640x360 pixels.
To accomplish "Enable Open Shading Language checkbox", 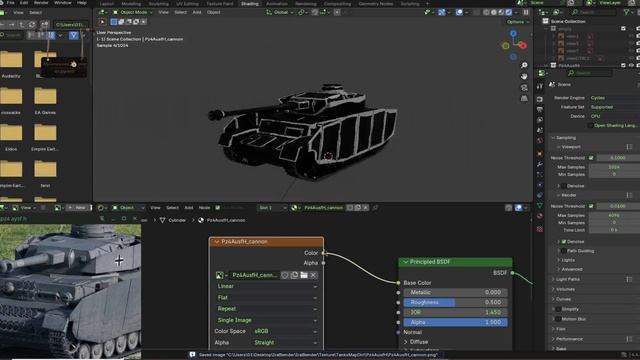I will tap(591, 126).
